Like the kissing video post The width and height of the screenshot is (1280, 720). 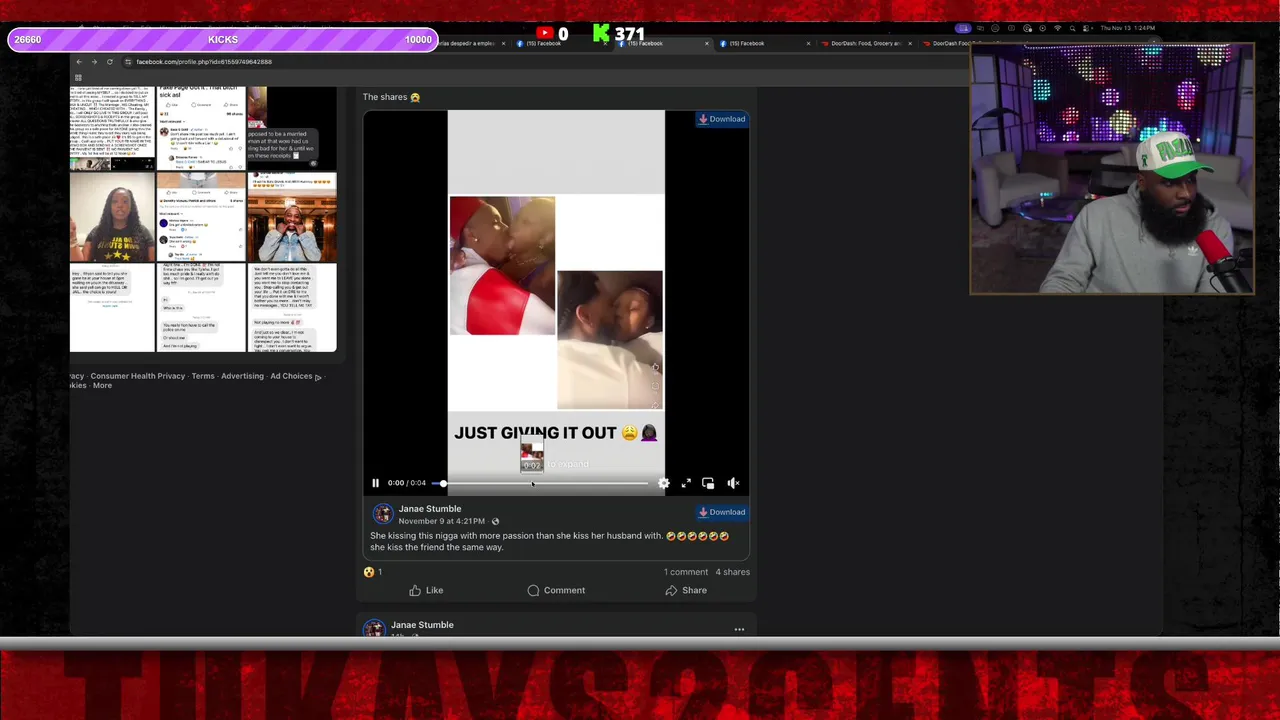tap(426, 590)
